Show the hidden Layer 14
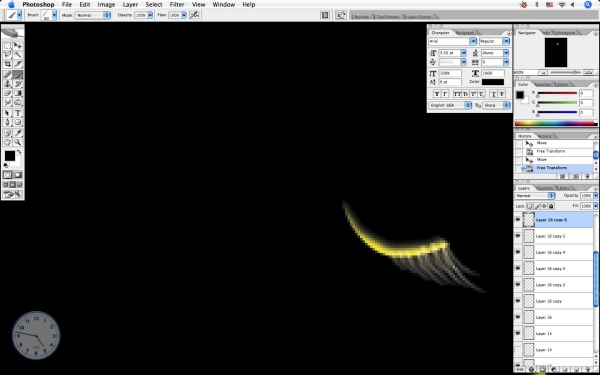The height and width of the screenshot is (375, 600). (518, 350)
